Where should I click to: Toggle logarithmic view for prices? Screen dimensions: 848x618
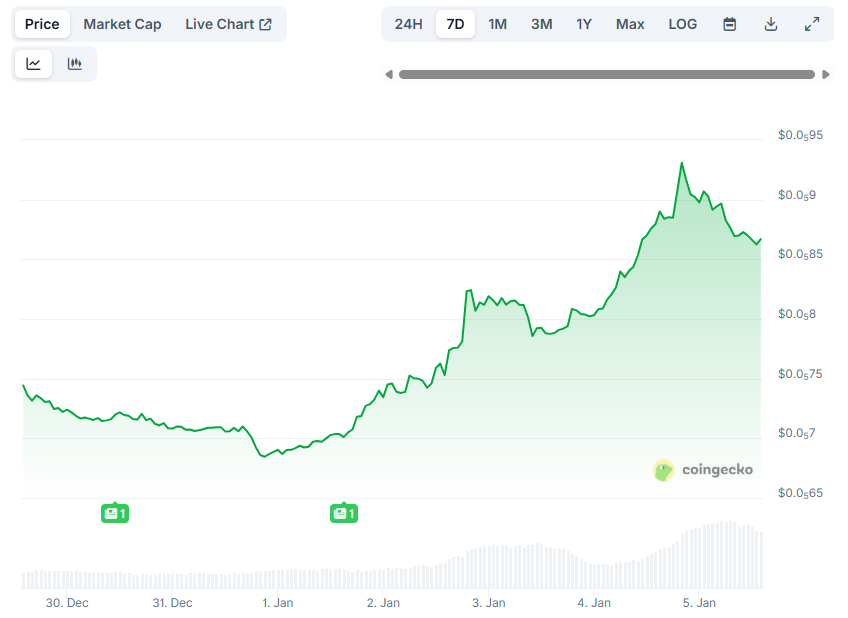682,23
